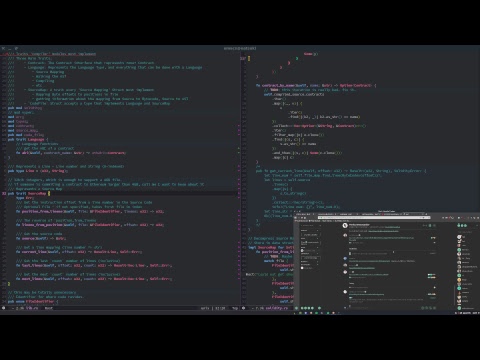Click the 'pub enum FileIdentifier' line
This screenshot has height=360, width=480.
coord(33,301)
